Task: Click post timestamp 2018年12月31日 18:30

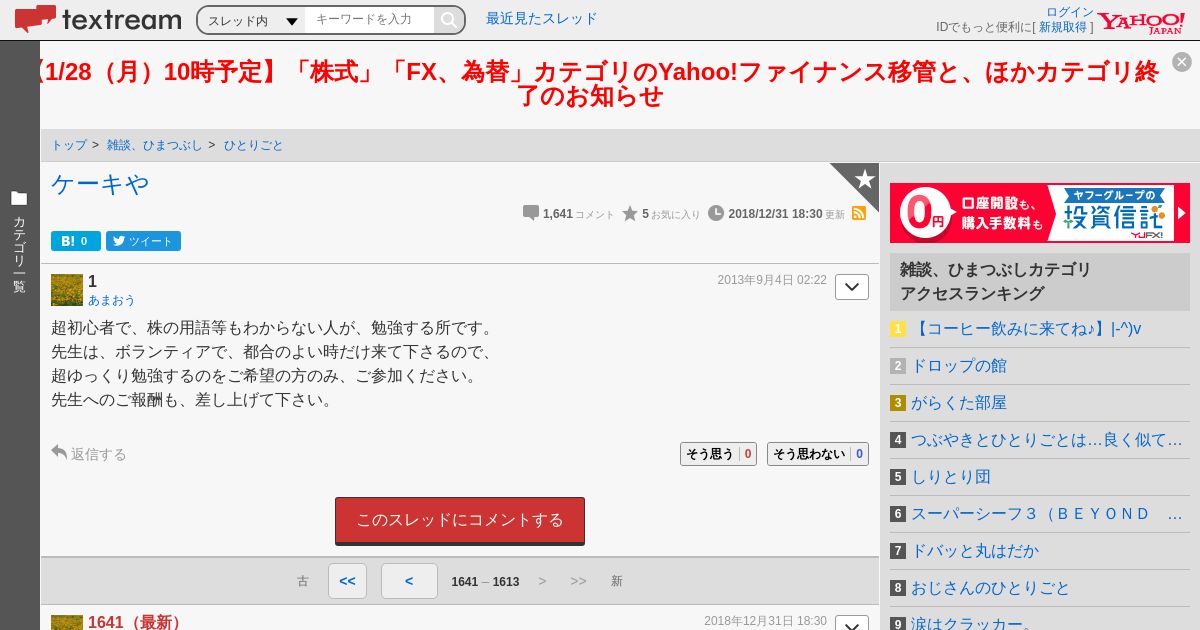Action: click(x=765, y=621)
